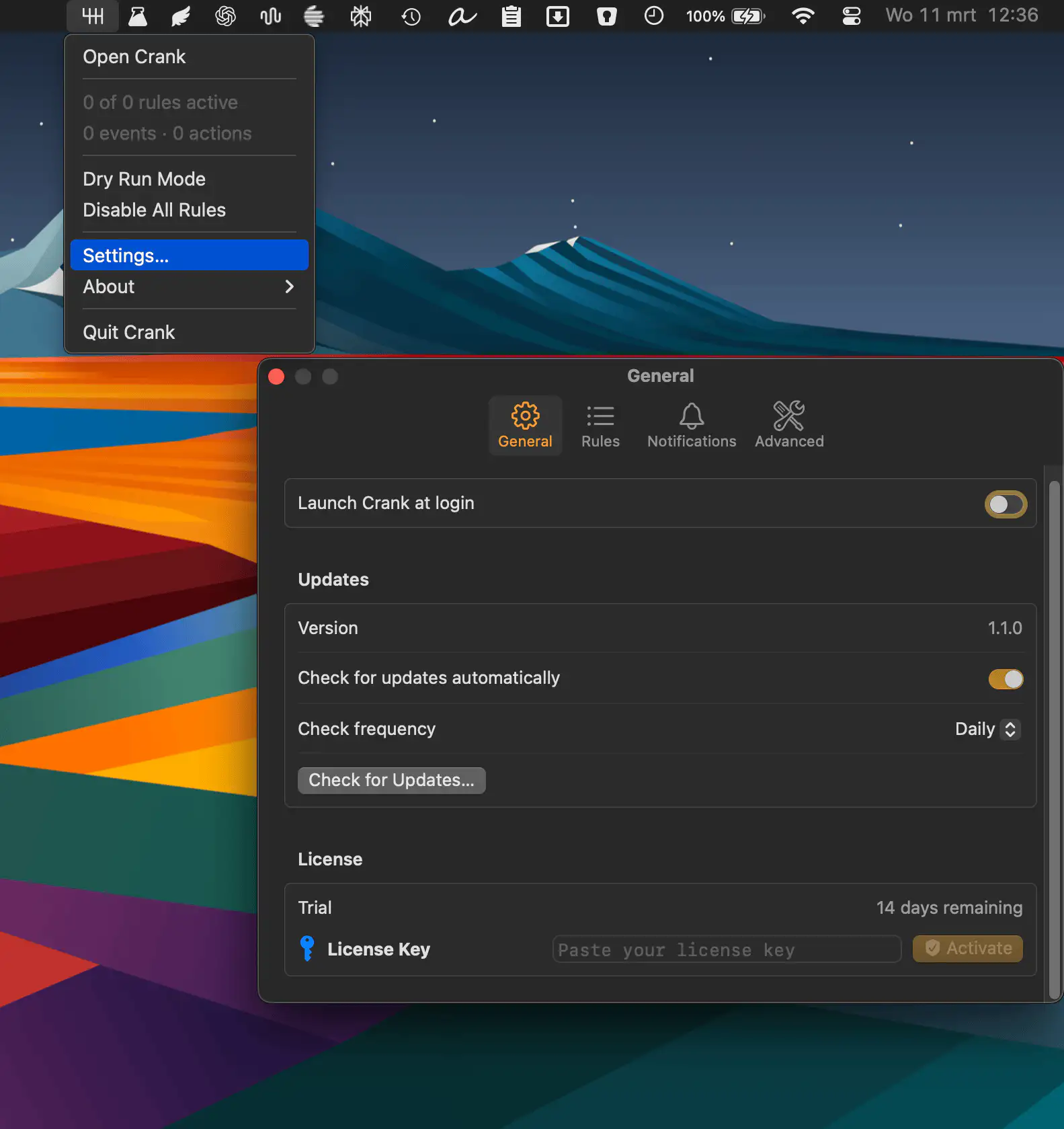This screenshot has width=1064, height=1129.
Task: Select Quit Crank menu item
Action: (x=128, y=333)
